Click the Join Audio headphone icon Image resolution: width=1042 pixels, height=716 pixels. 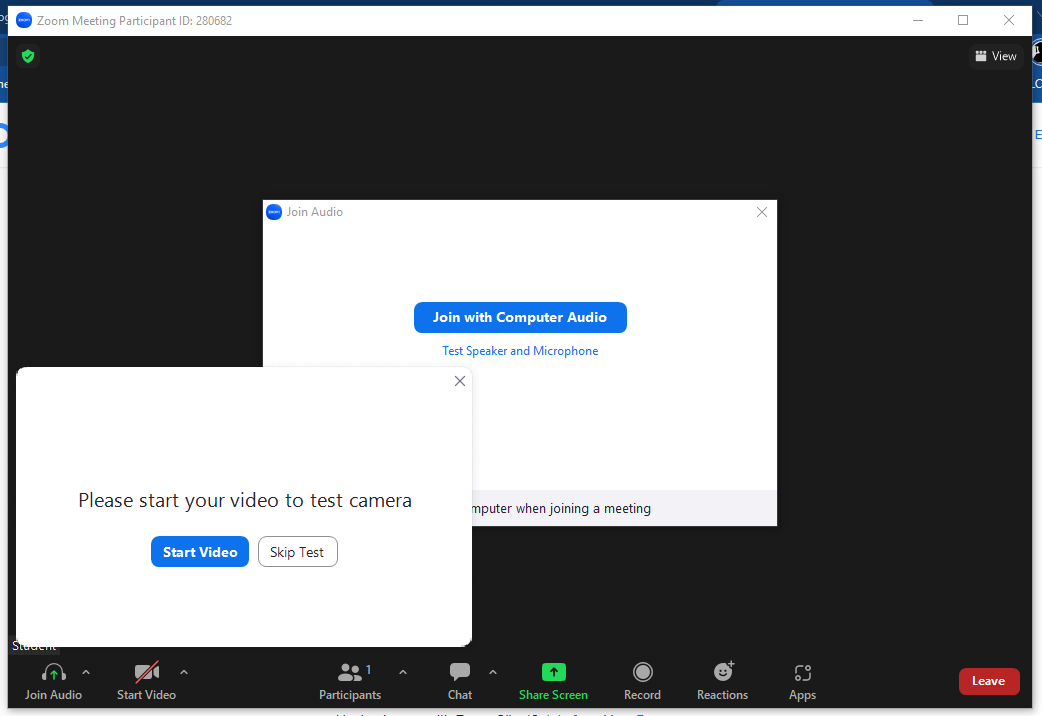[x=53, y=673]
